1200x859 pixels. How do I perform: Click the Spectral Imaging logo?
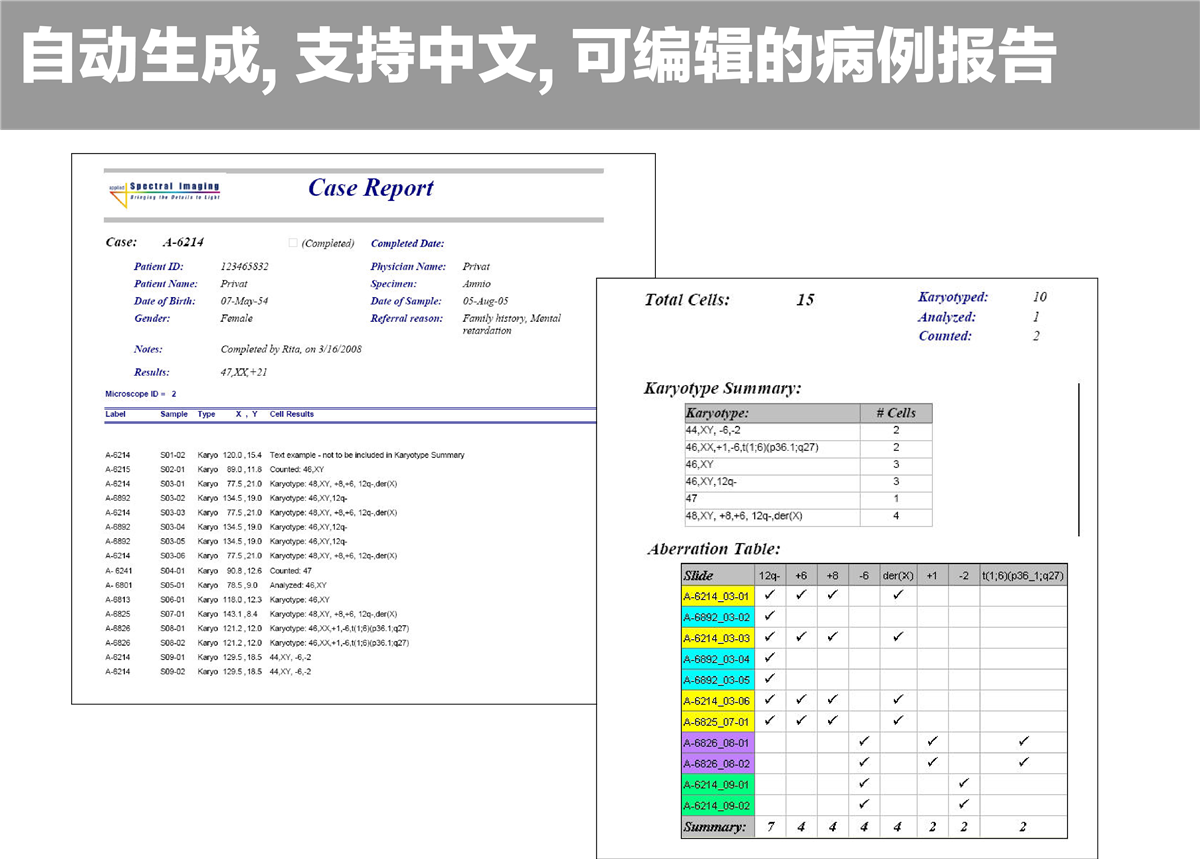163,192
